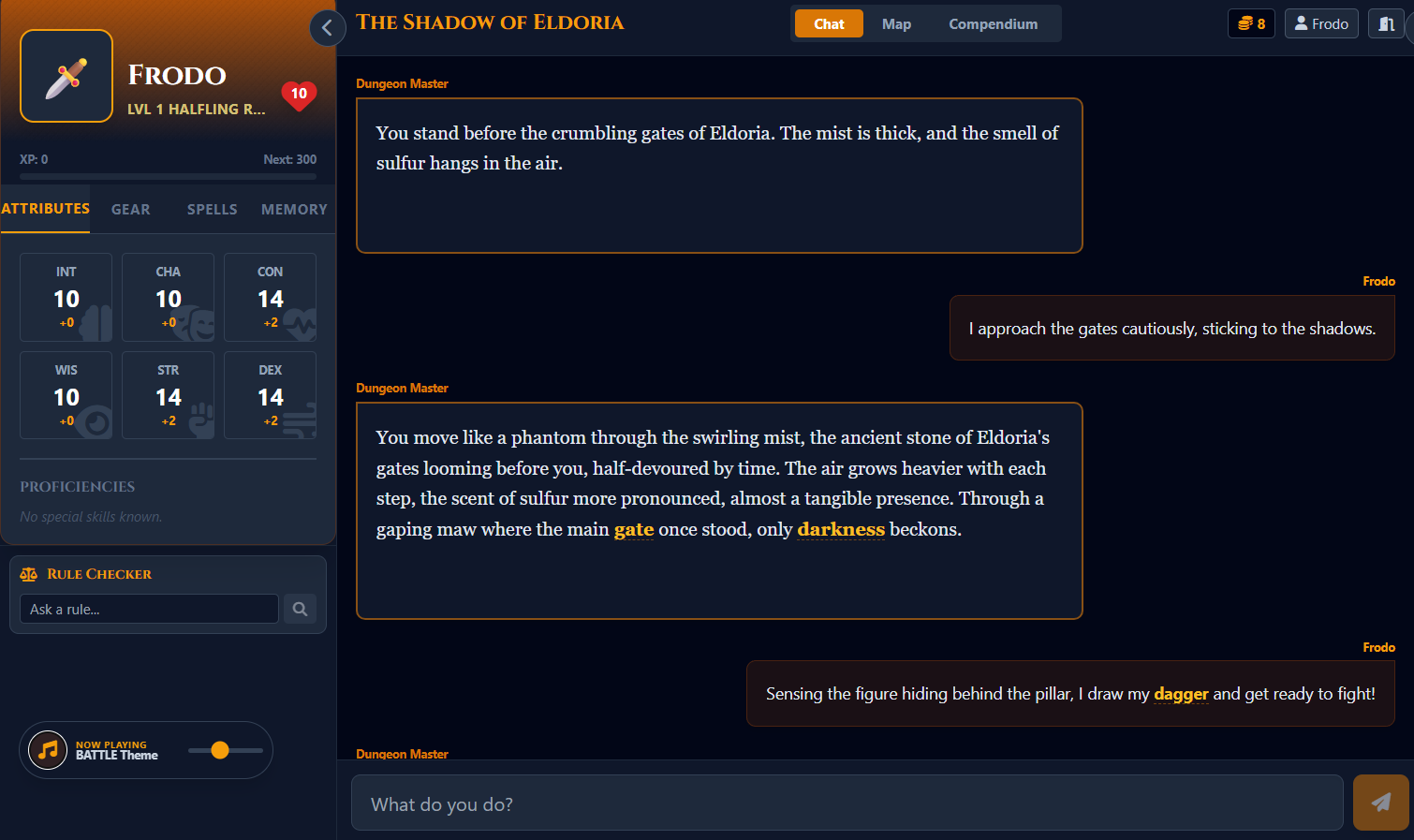Click the send message arrow icon
Viewport: 1414px width, 840px height.
click(1380, 803)
